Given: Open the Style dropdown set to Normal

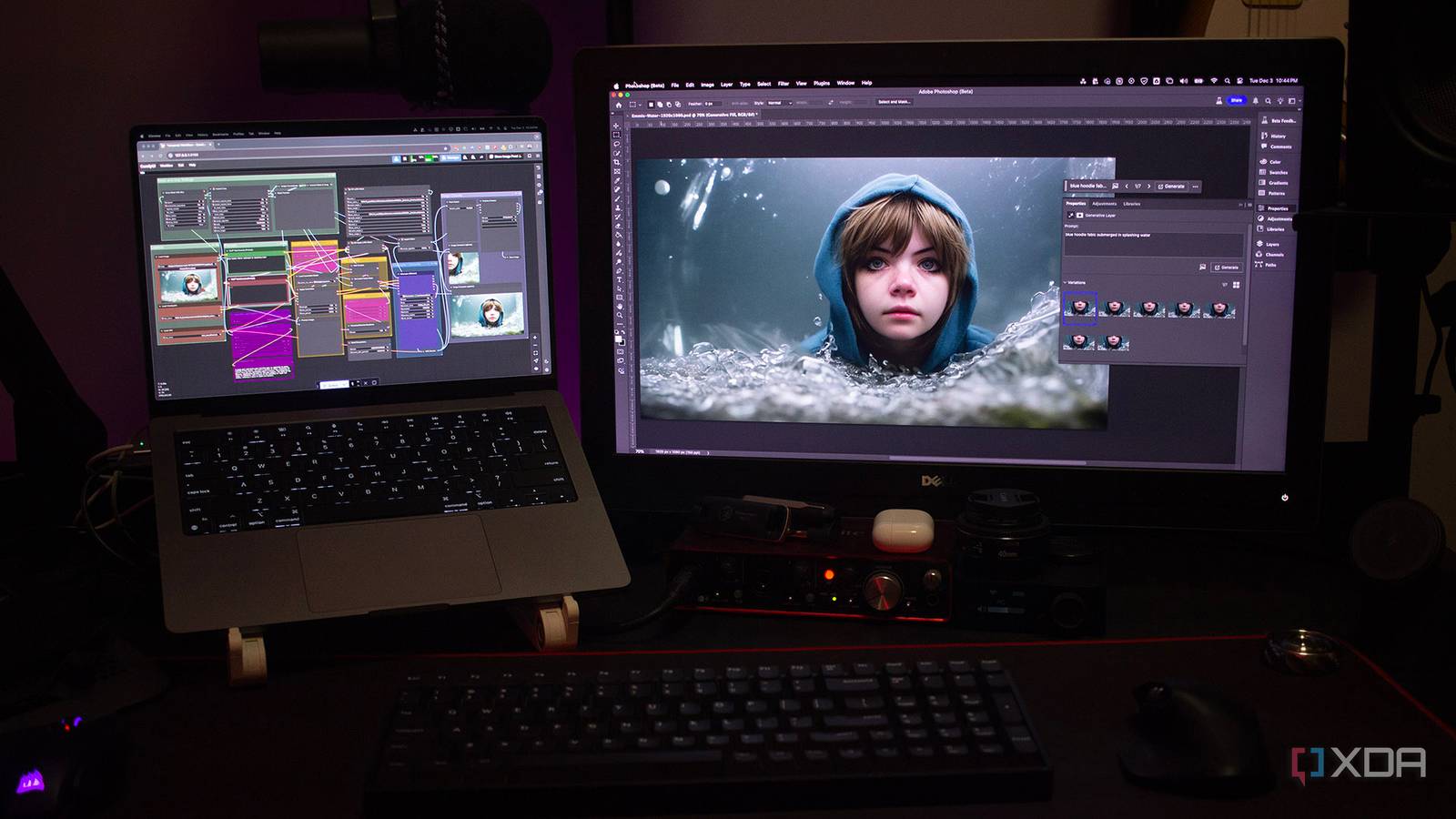Looking at the screenshot, I should coord(778,103).
